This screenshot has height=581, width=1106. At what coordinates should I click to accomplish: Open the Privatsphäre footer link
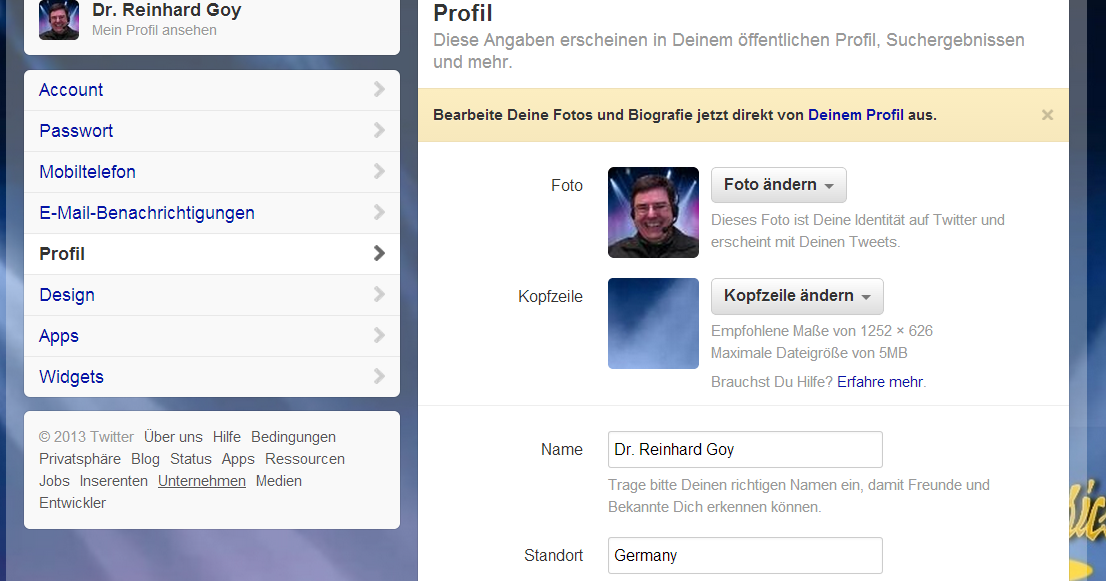[80, 459]
